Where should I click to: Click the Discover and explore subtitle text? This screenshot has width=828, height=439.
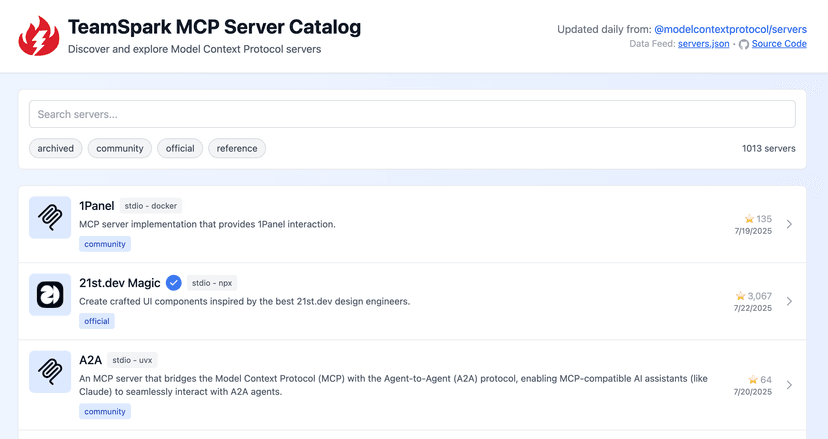tap(194, 49)
